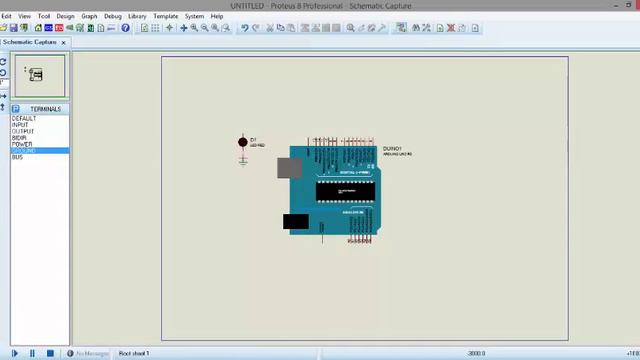Toggle the wire autorouter icon
The width and height of the screenshot is (640, 360).
[401, 27]
